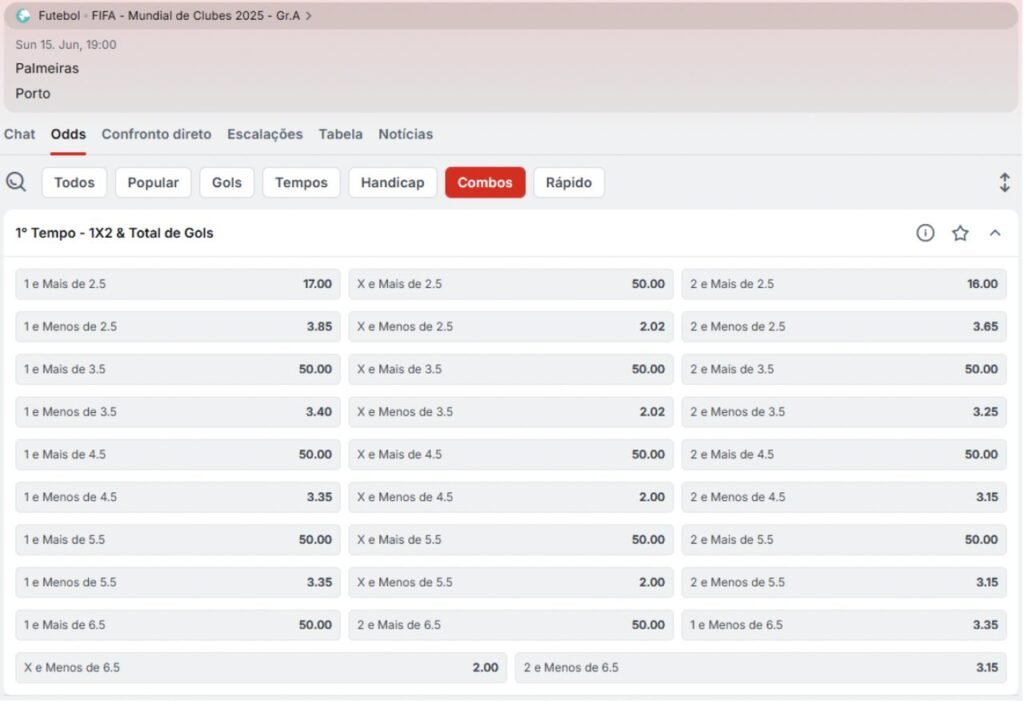The width and height of the screenshot is (1024, 701).
Task: Open the Notícias tab
Action: tap(405, 134)
